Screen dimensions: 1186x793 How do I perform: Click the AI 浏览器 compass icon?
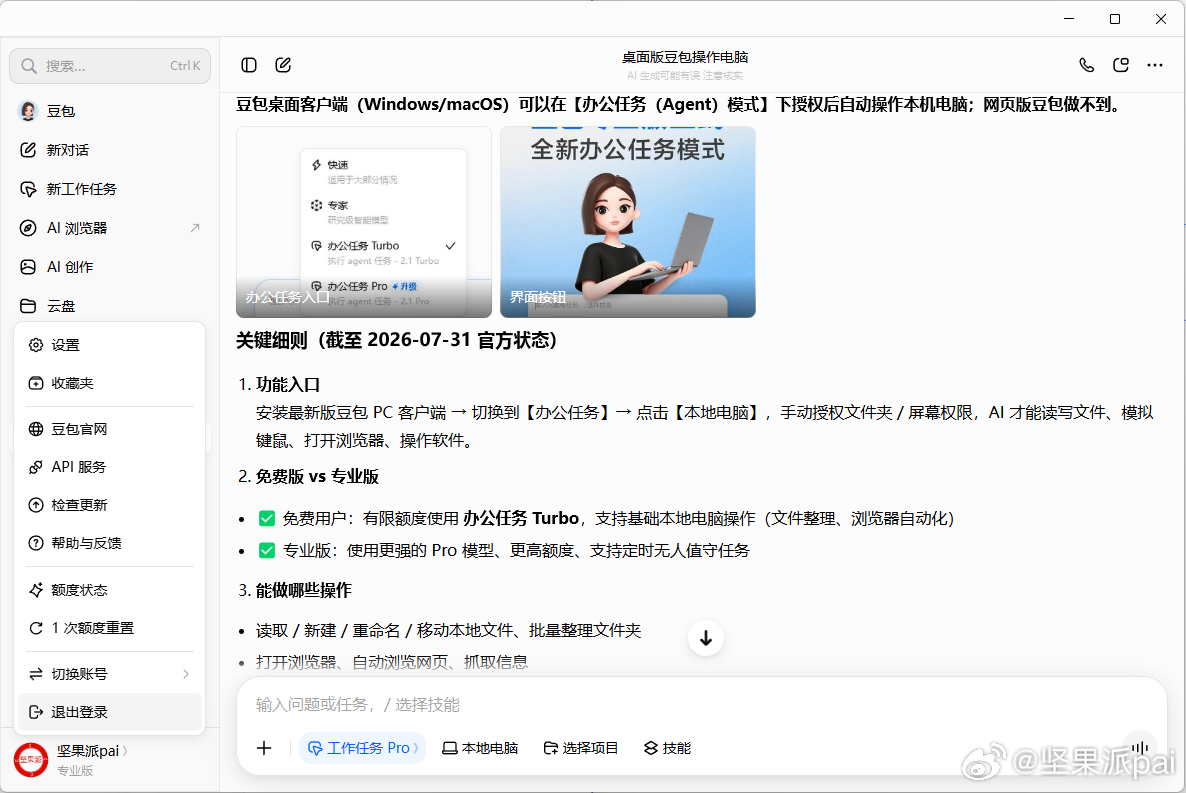[x=28, y=228]
